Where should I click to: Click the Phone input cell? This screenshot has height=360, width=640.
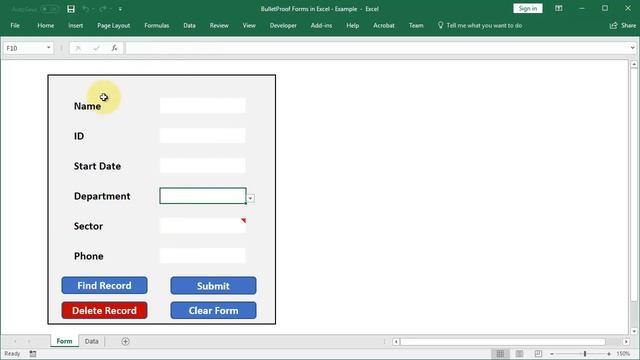(202, 256)
